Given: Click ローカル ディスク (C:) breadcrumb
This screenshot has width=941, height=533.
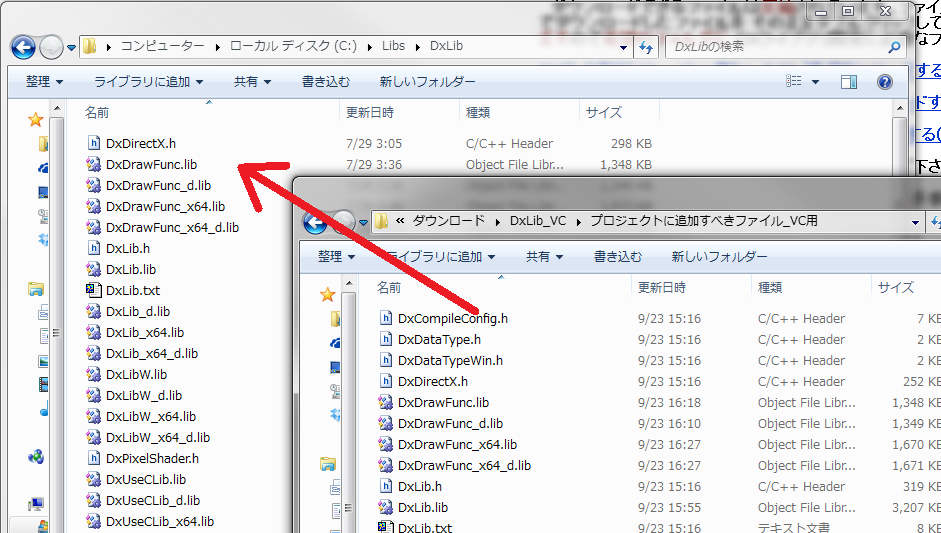Looking at the screenshot, I should [293, 46].
